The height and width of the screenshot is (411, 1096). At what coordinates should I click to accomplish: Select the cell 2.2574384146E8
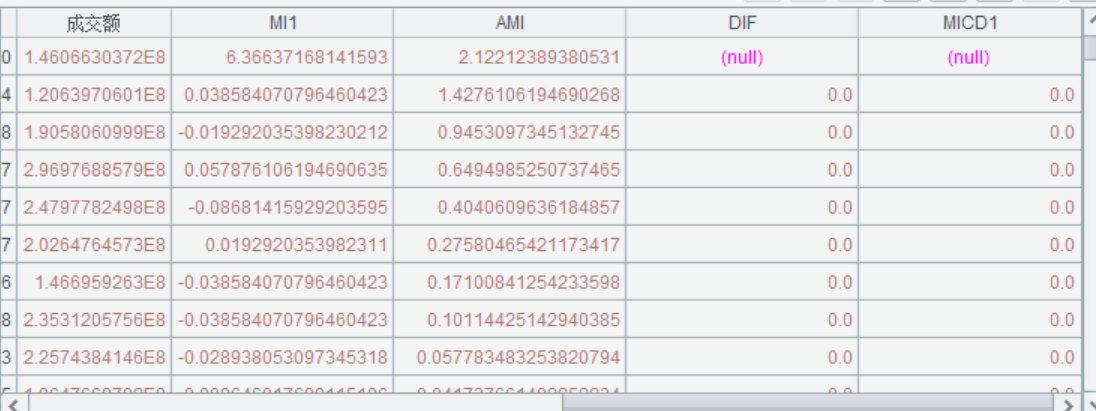point(94,358)
